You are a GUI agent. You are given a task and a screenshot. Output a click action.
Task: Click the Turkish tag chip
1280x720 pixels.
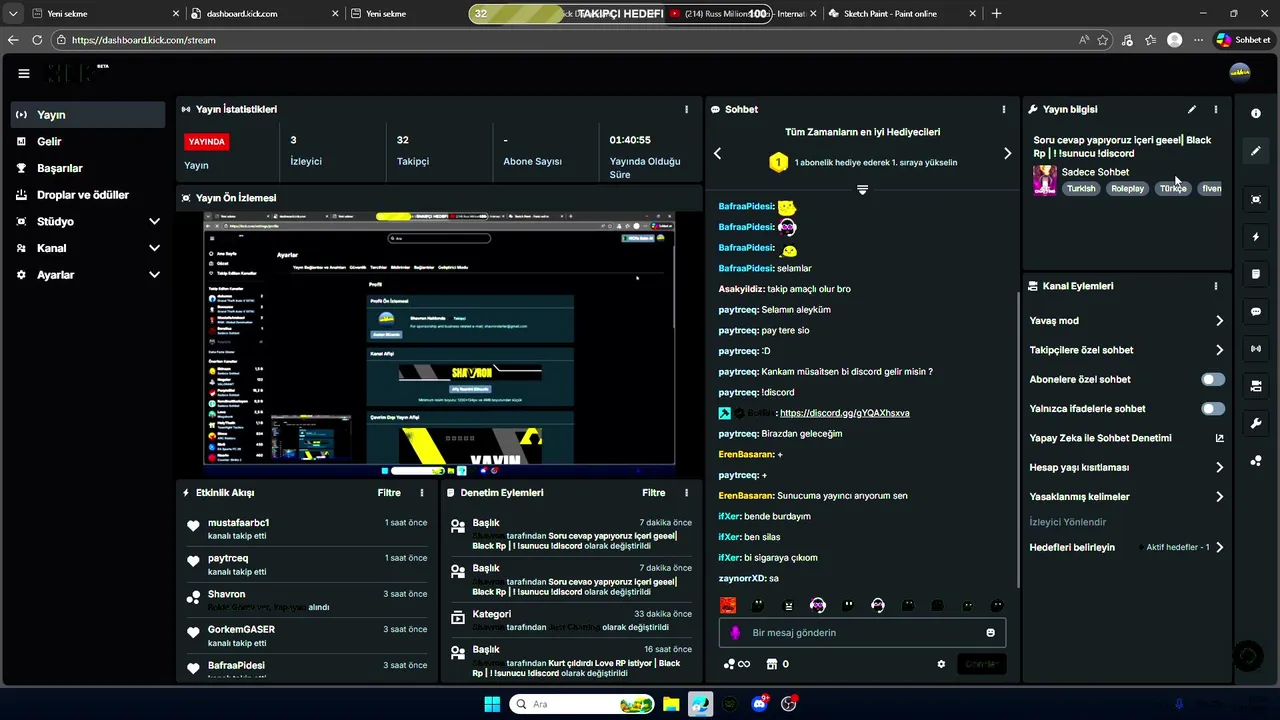[x=1081, y=189]
